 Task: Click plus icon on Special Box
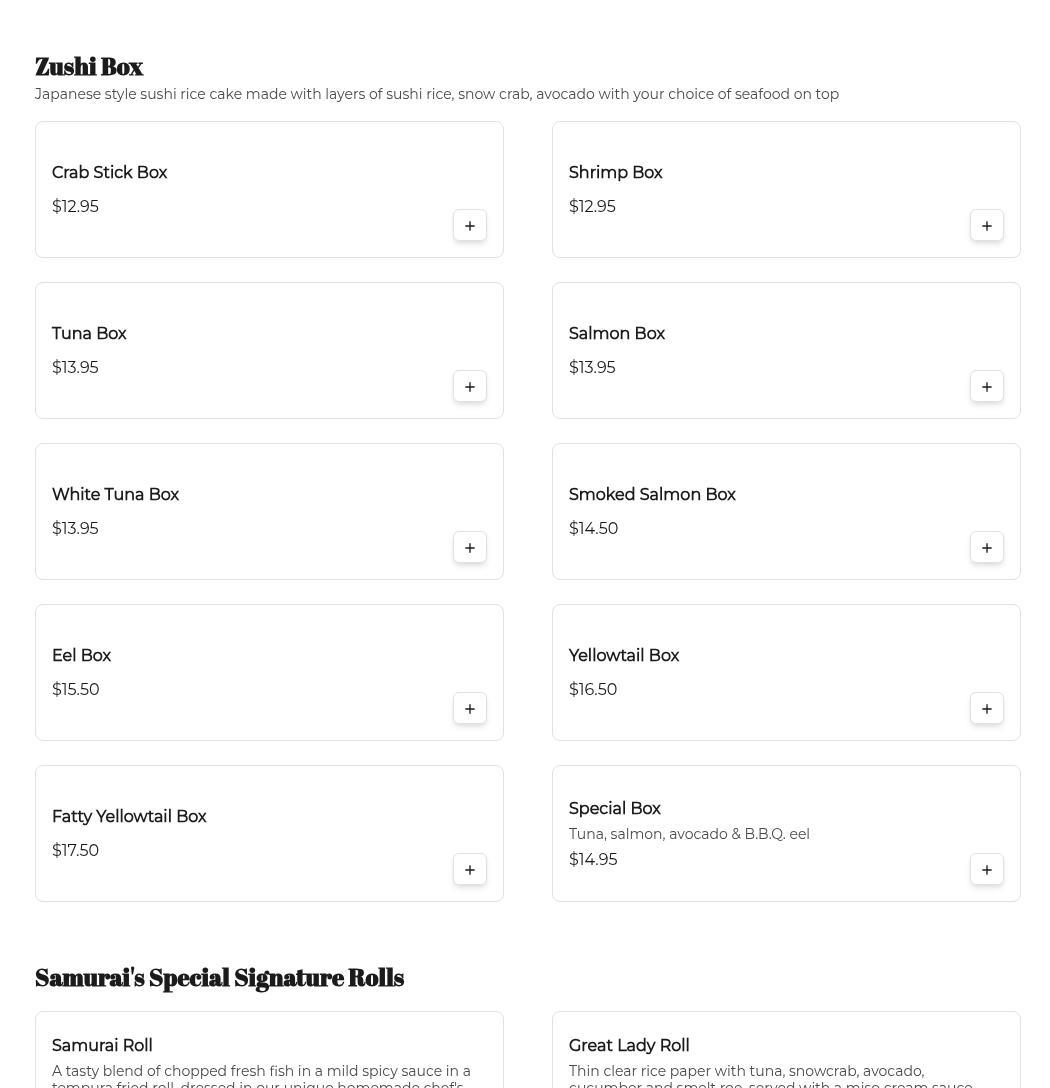pos(986,870)
